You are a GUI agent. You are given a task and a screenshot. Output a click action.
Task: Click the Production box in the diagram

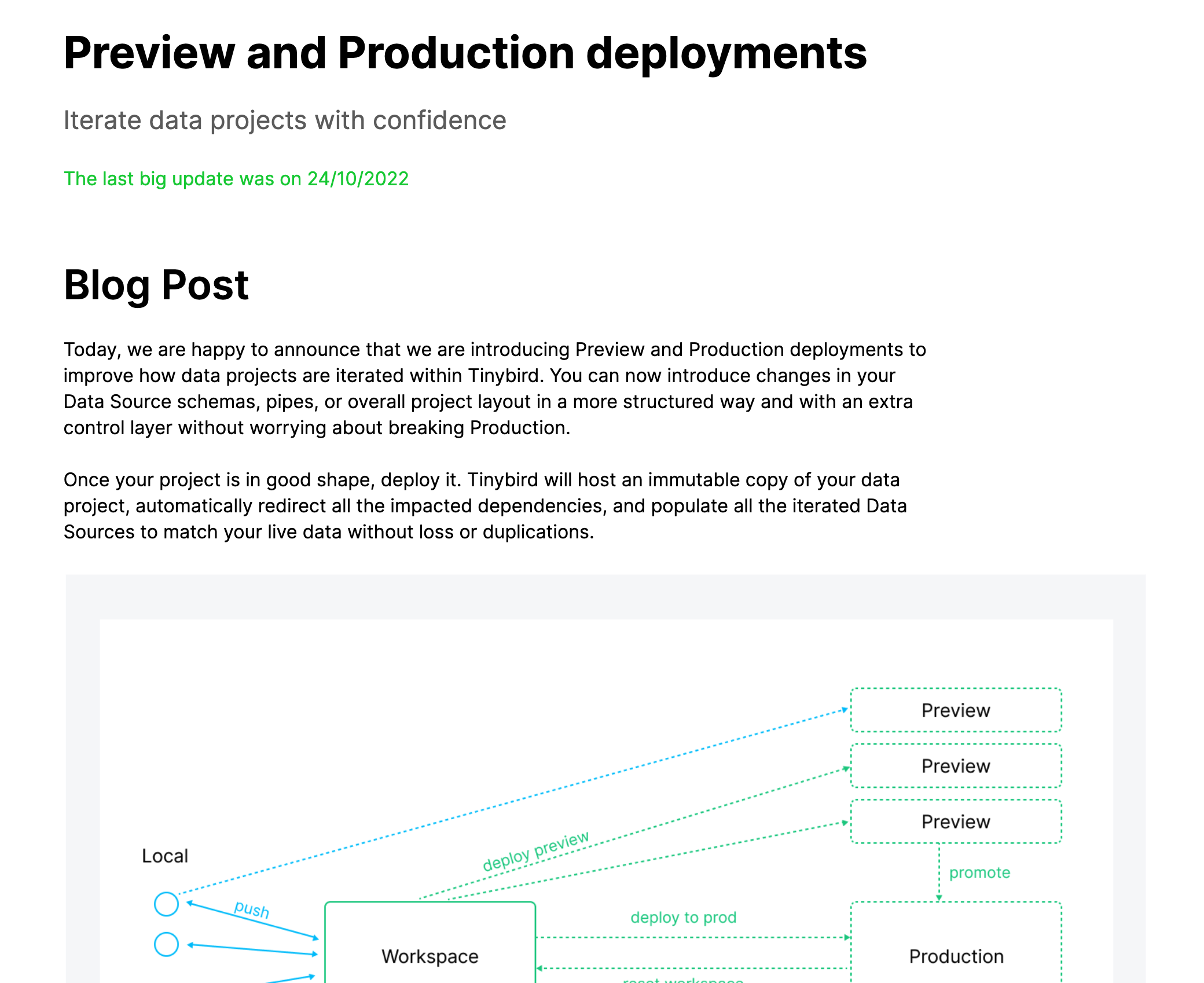tap(956, 955)
